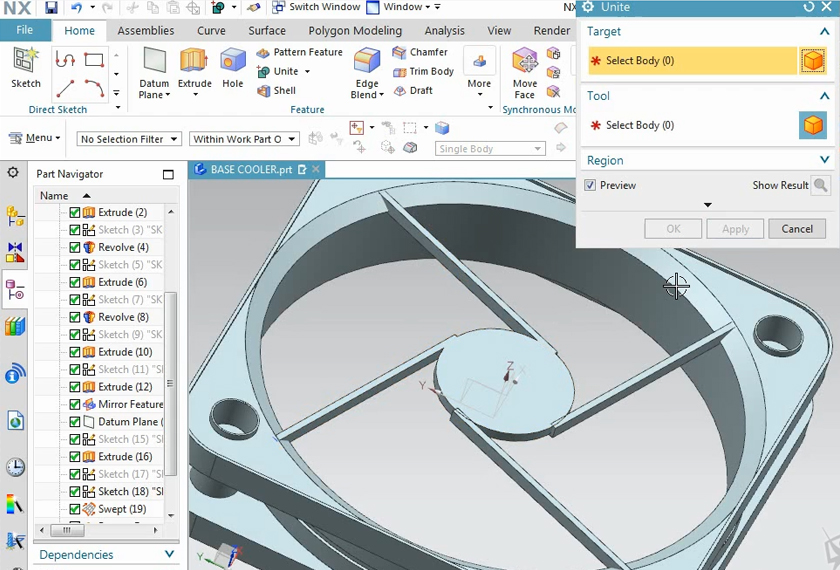Uncheck the Preview checkbox
The width and height of the screenshot is (840, 570).
(x=590, y=185)
